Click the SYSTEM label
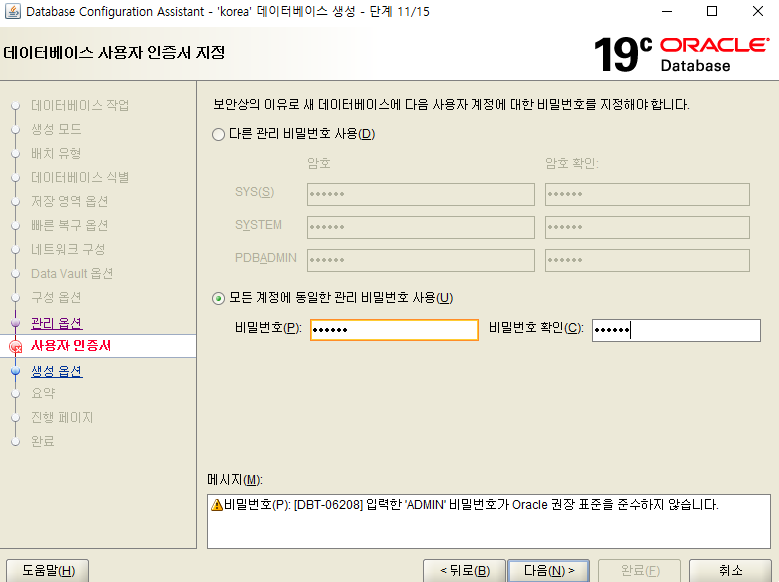This screenshot has height=582, width=779. click(258, 225)
